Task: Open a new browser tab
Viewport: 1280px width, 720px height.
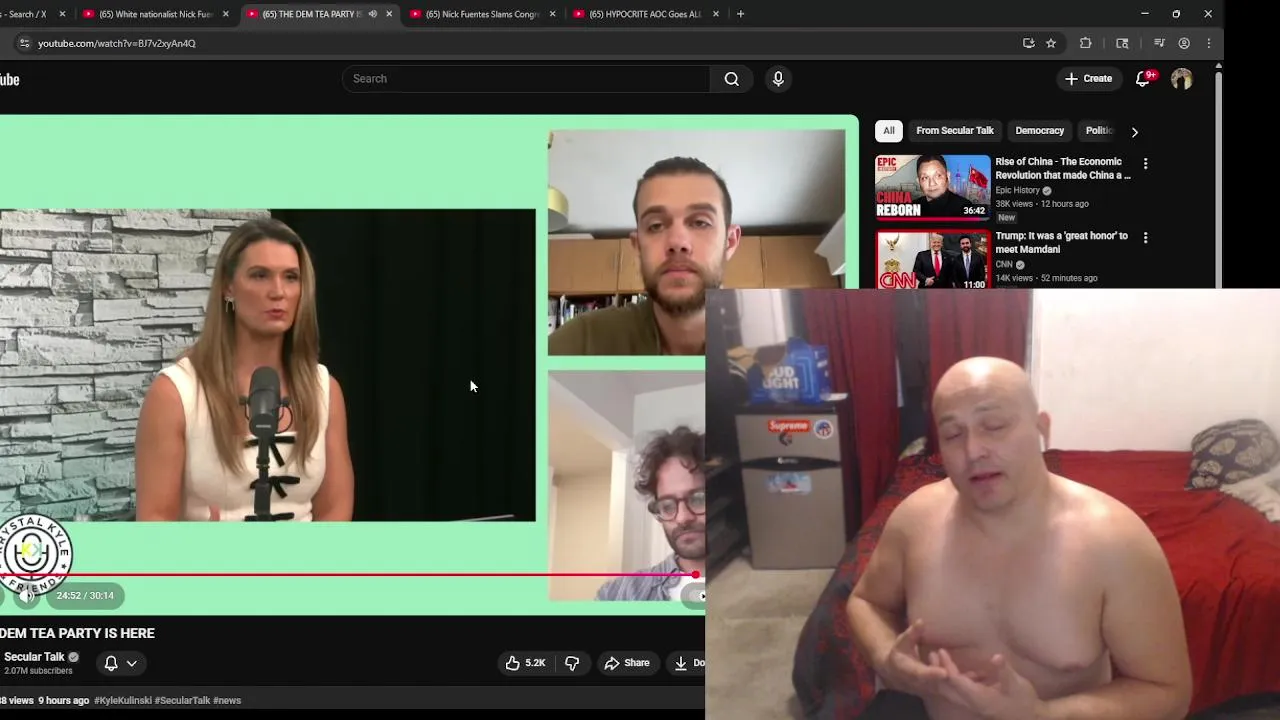Action: (740, 14)
